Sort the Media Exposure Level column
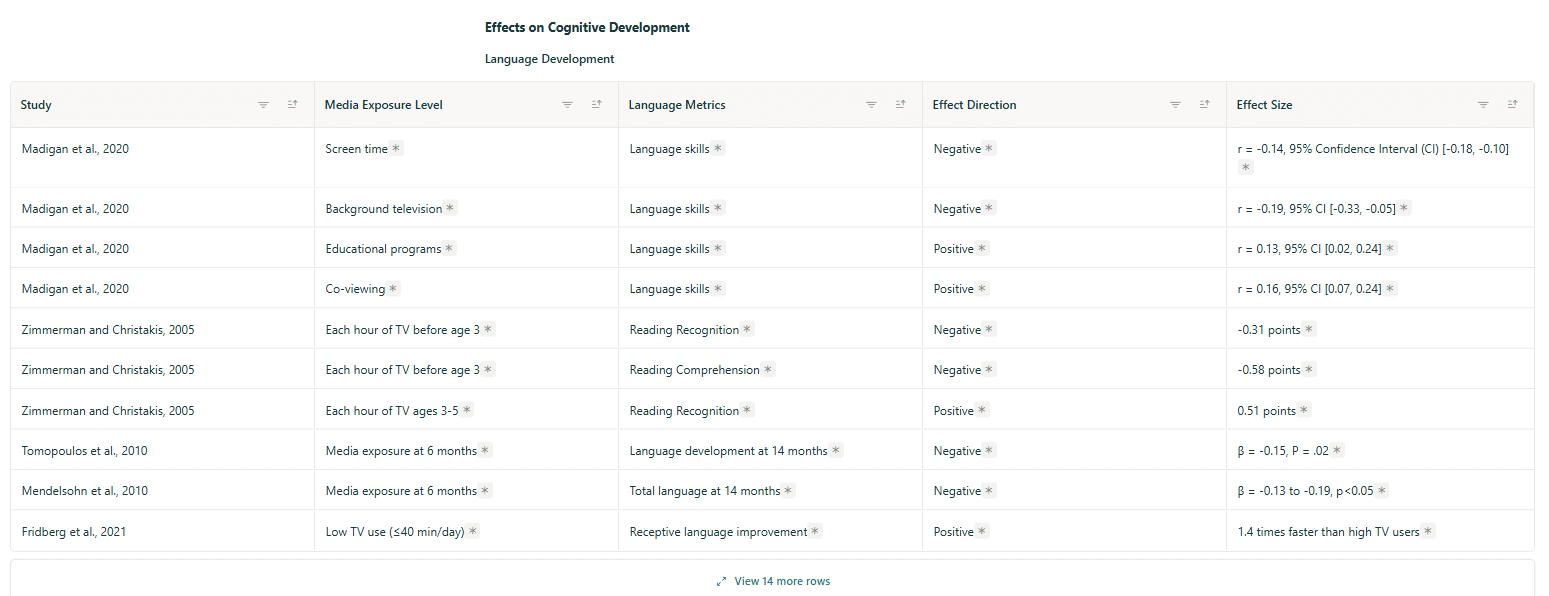Image resolution: width=1549 pixels, height=596 pixels. pos(596,105)
